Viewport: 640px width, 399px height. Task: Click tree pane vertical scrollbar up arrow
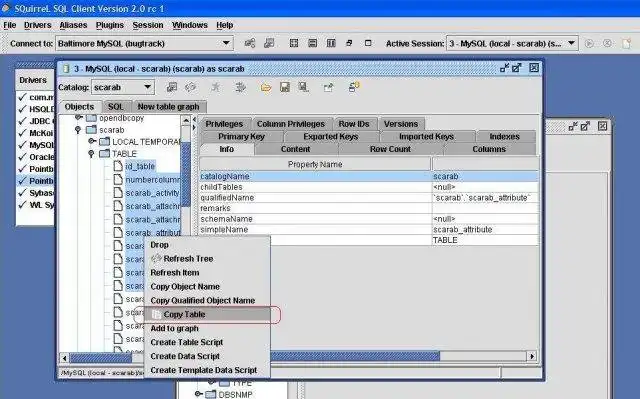(x=186, y=120)
